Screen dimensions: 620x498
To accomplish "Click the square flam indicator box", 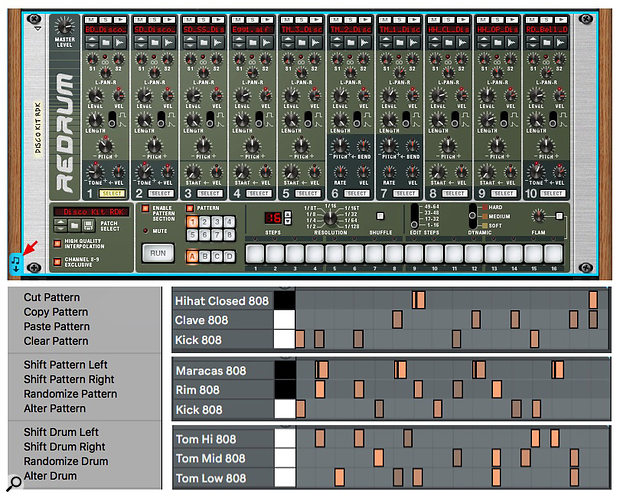I will [559, 216].
